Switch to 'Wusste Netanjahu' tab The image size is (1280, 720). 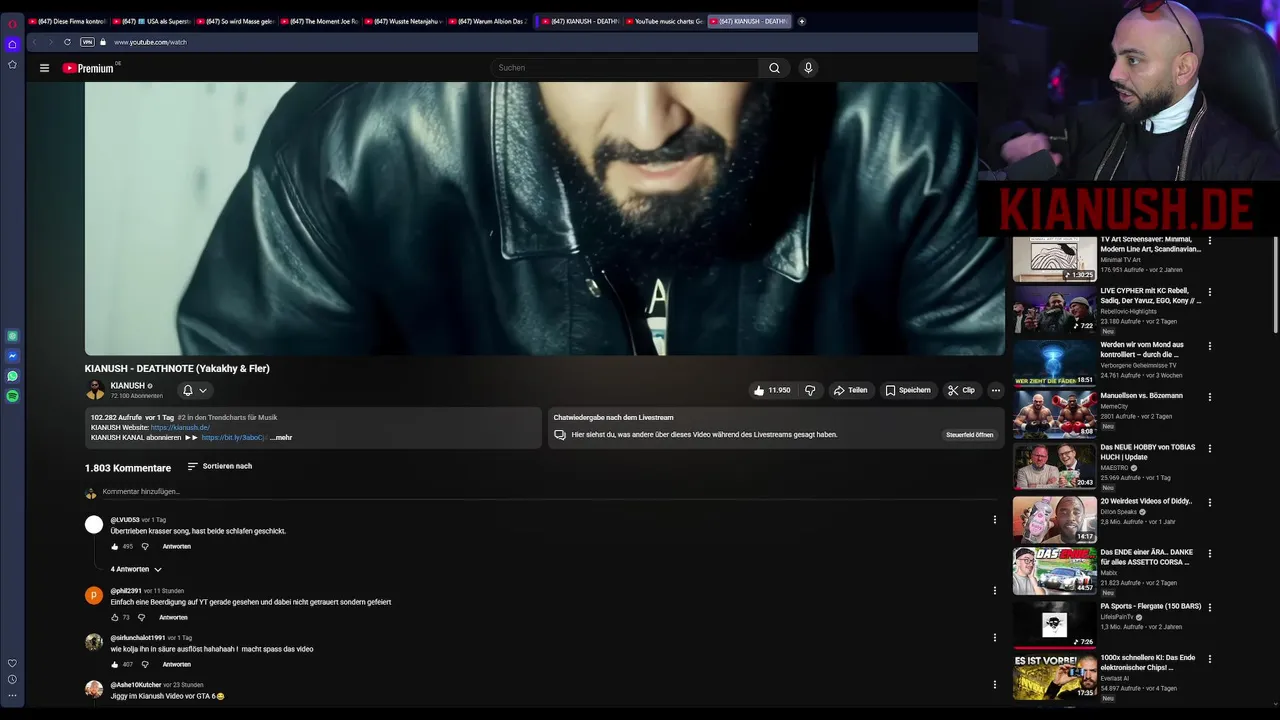[x=404, y=21]
